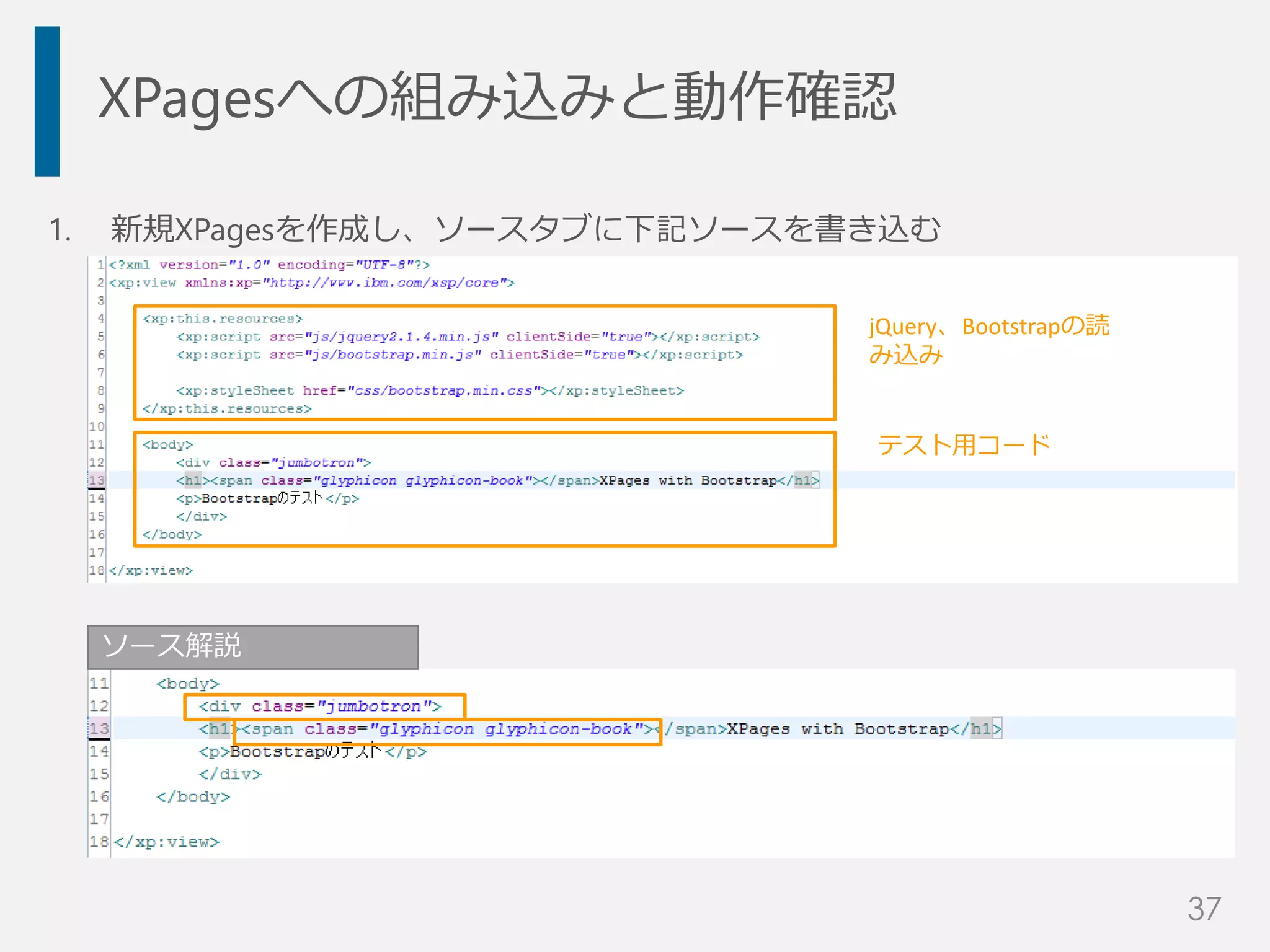The height and width of the screenshot is (952, 1270).
Task: Click line number 13 in the upper code gutter
Action: point(97,480)
